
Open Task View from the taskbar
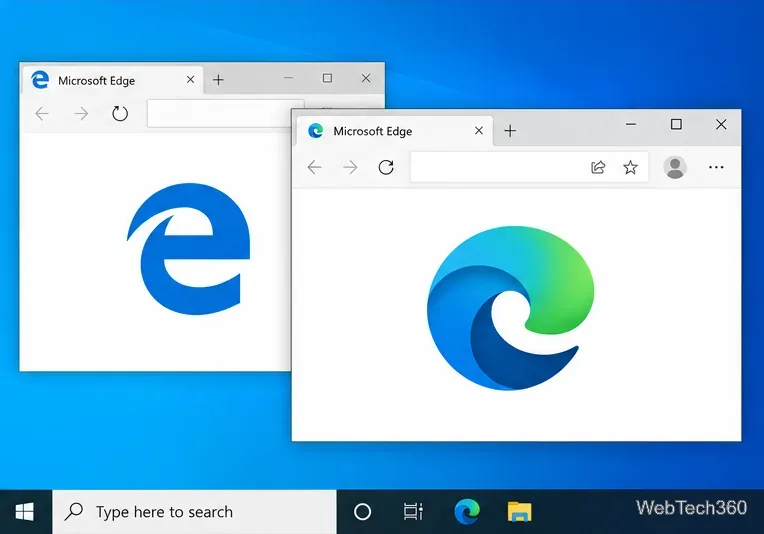tap(413, 512)
